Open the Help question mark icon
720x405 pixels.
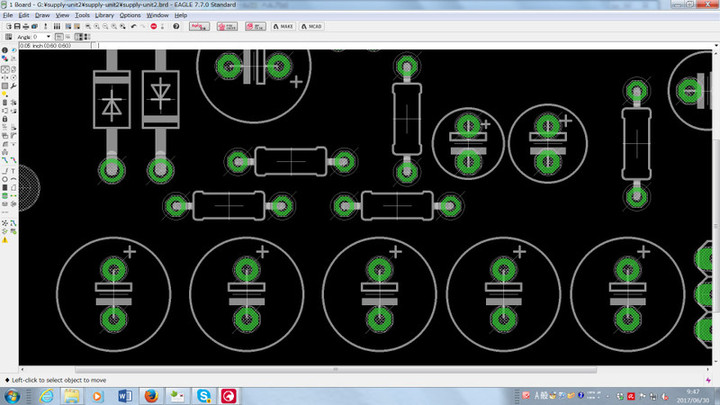pyautogui.click(x=174, y=26)
